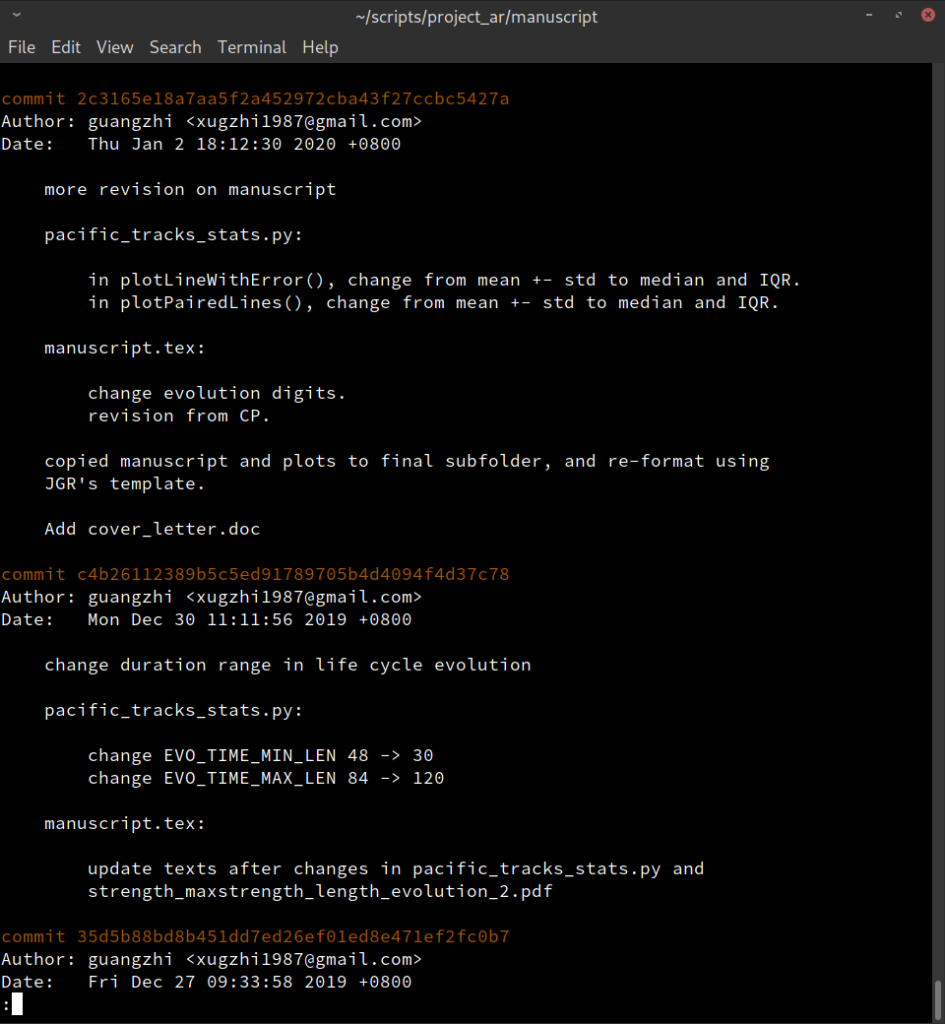
Task: Click the line 'change EVO_TIME_MIN_LEN 48 -> 30'
Action: coord(261,756)
